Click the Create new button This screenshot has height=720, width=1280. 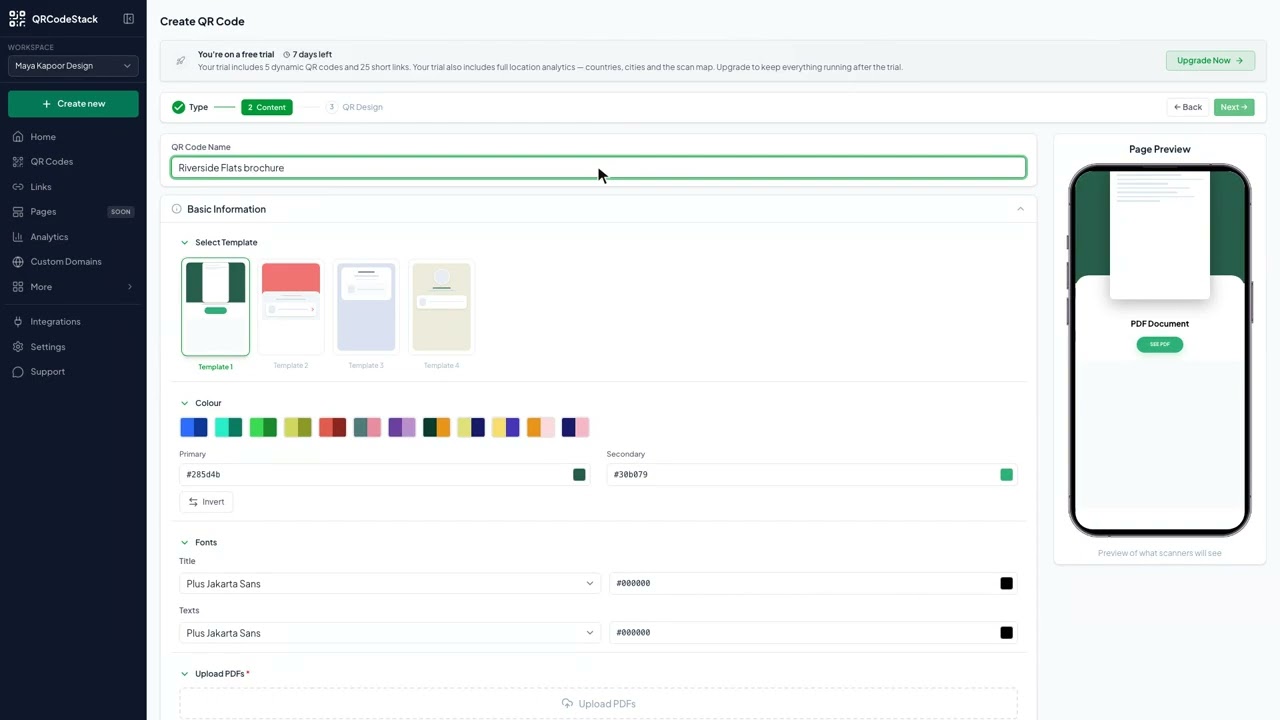coord(73,104)
